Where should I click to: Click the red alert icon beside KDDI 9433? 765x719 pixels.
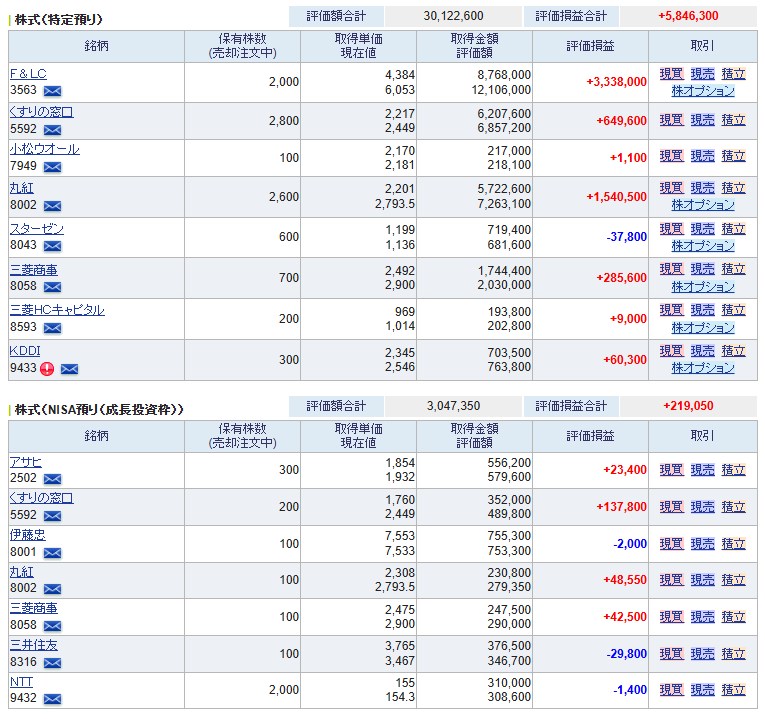click(x=47, y=368)
